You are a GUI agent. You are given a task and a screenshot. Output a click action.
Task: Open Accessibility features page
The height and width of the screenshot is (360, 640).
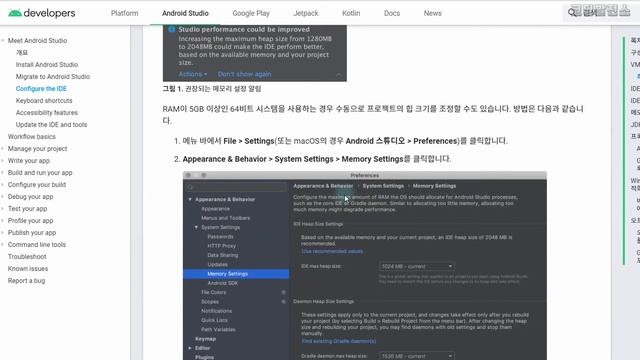[x=47, y=113]
